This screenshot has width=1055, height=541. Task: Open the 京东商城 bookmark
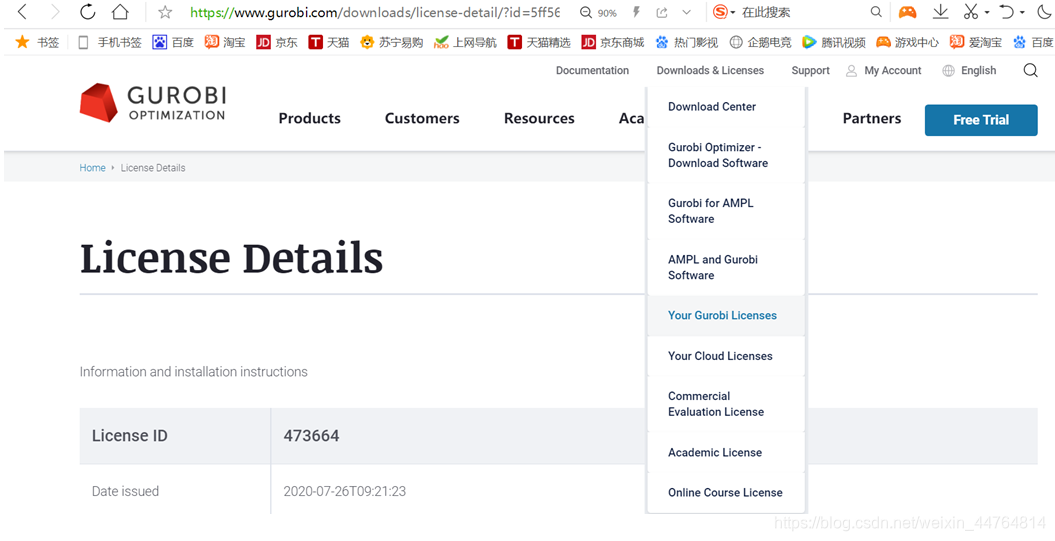coord(613,42)
